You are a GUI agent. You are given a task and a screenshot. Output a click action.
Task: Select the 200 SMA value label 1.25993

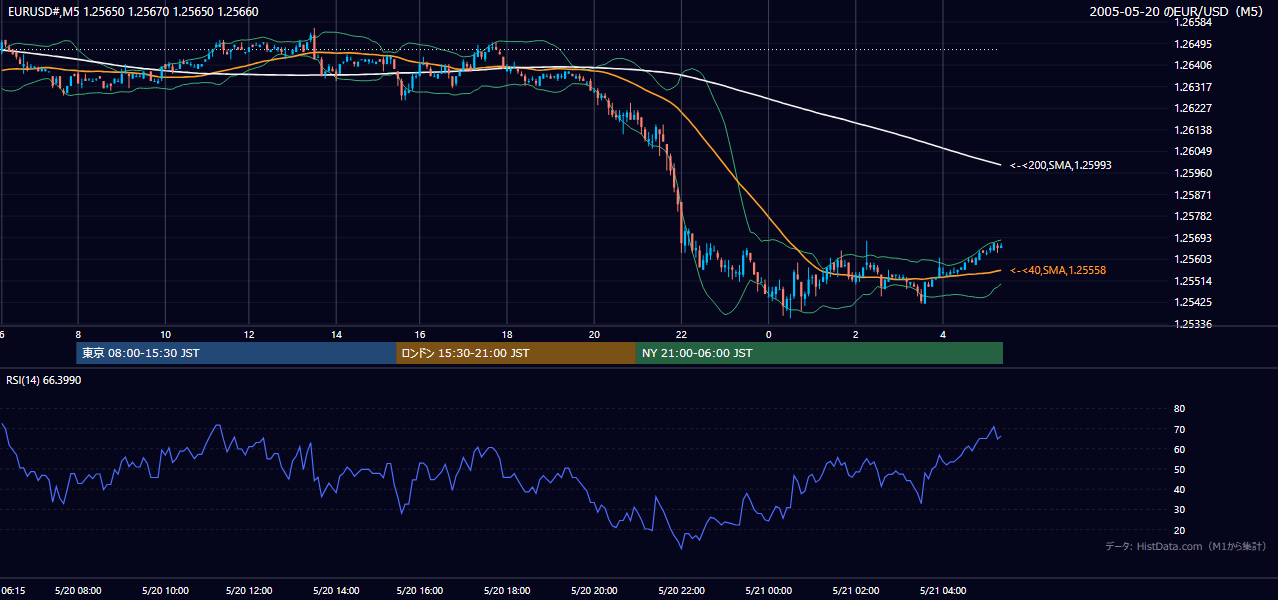[1061, 165]
